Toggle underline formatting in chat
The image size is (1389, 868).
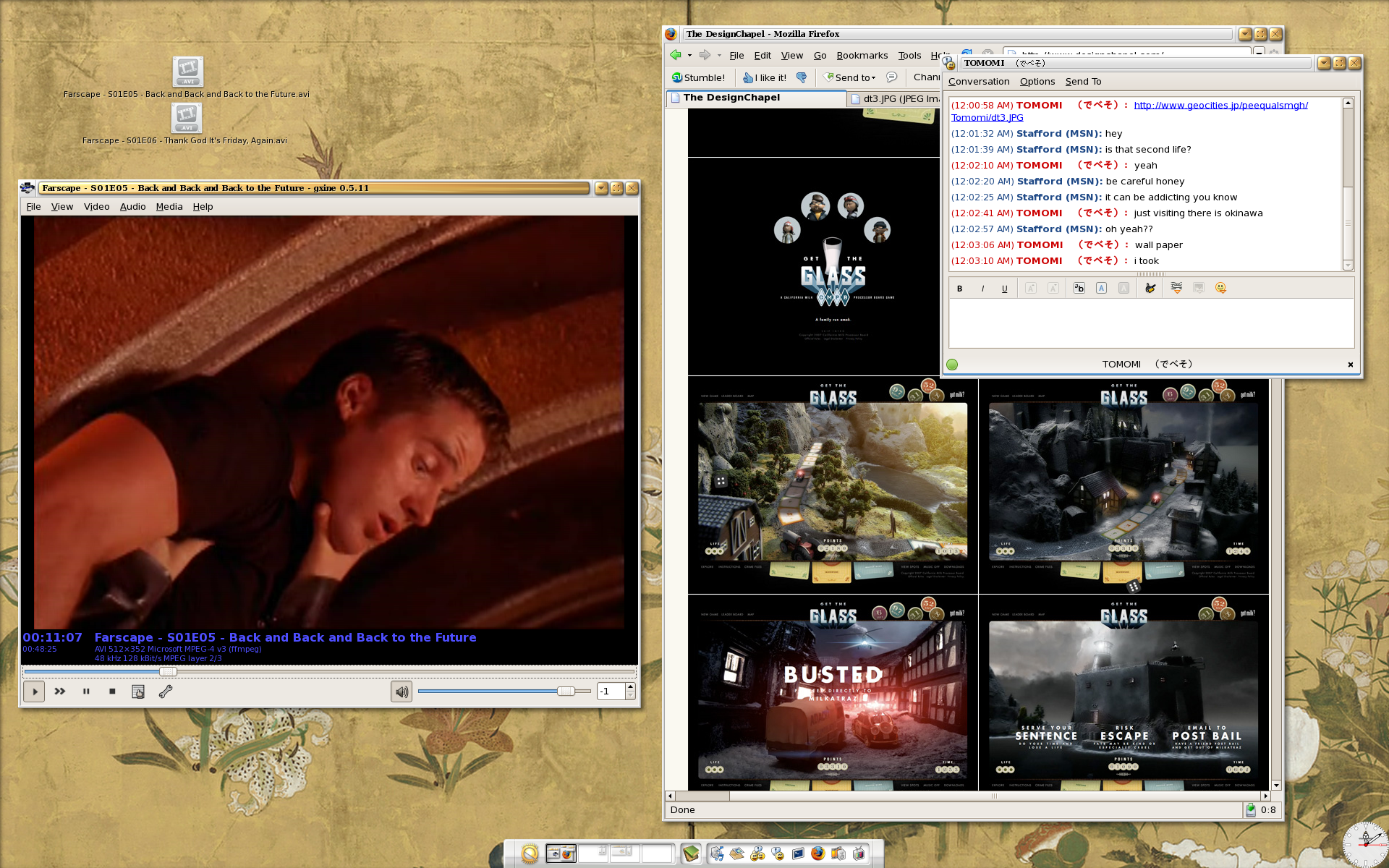click(1005, 289)
